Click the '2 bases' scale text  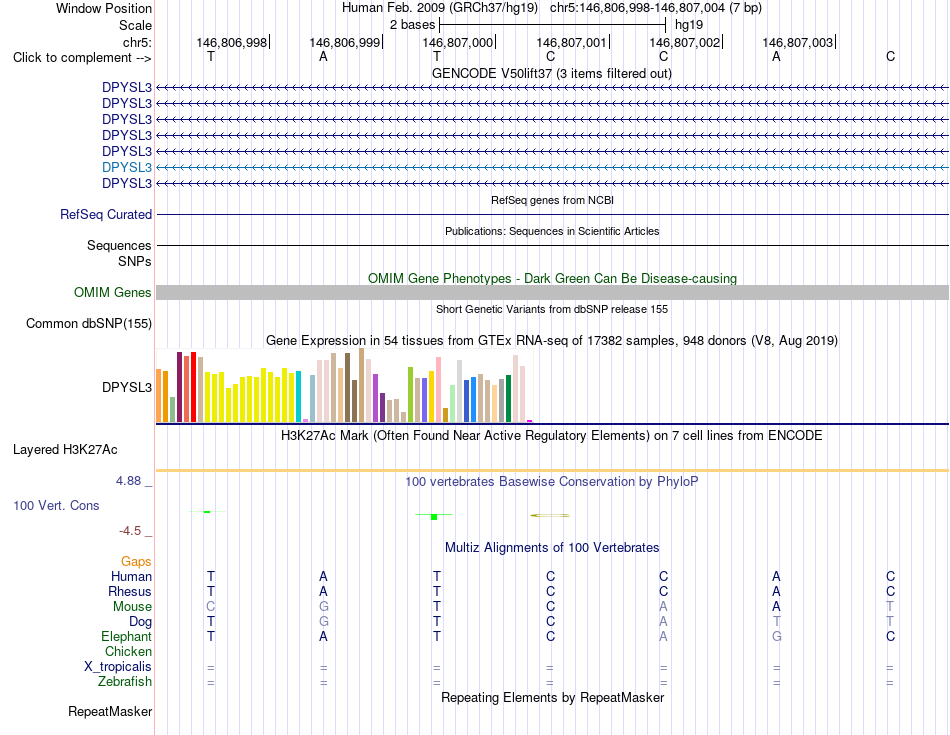[413, 25]
